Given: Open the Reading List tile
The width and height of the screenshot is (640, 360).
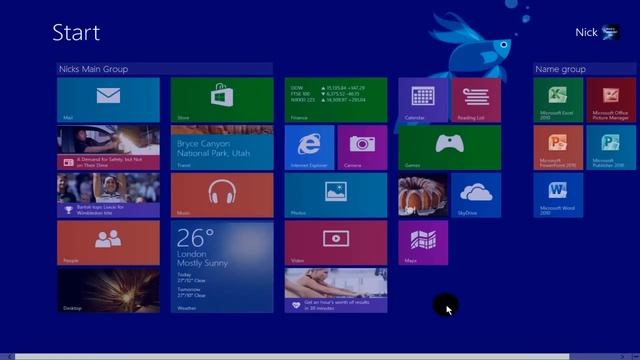Looking at the screenshot, I should tap(476, 100).
